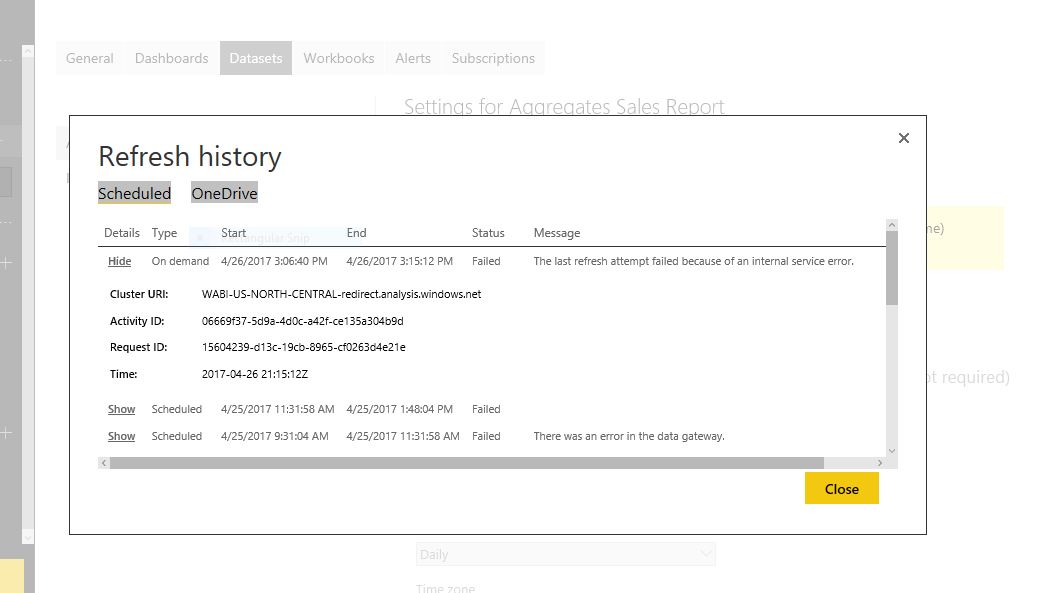This screenshot has height=593, width=1043.
Task: Click the vertical scrollbar down arrow in dialog
Action: point(892,451)
